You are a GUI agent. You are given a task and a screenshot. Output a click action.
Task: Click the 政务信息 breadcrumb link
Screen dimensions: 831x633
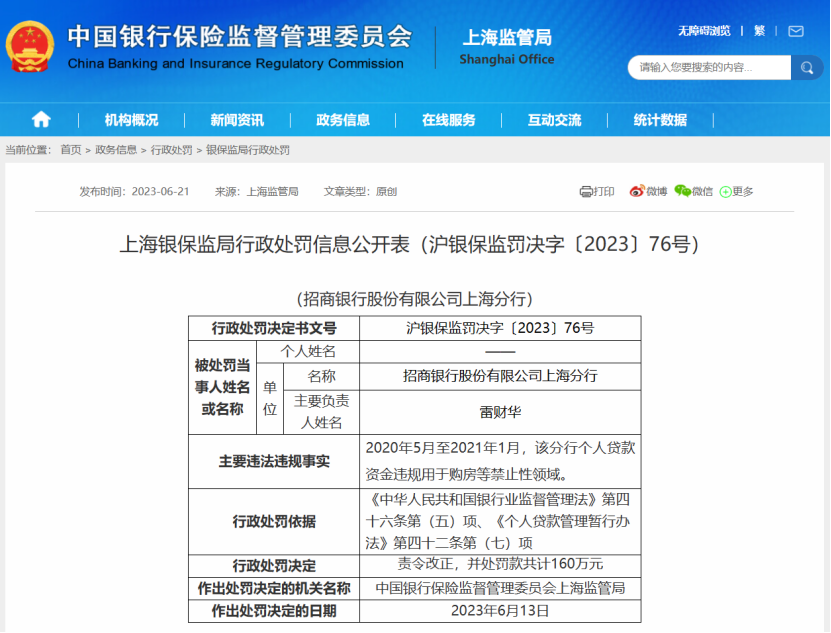116,150
